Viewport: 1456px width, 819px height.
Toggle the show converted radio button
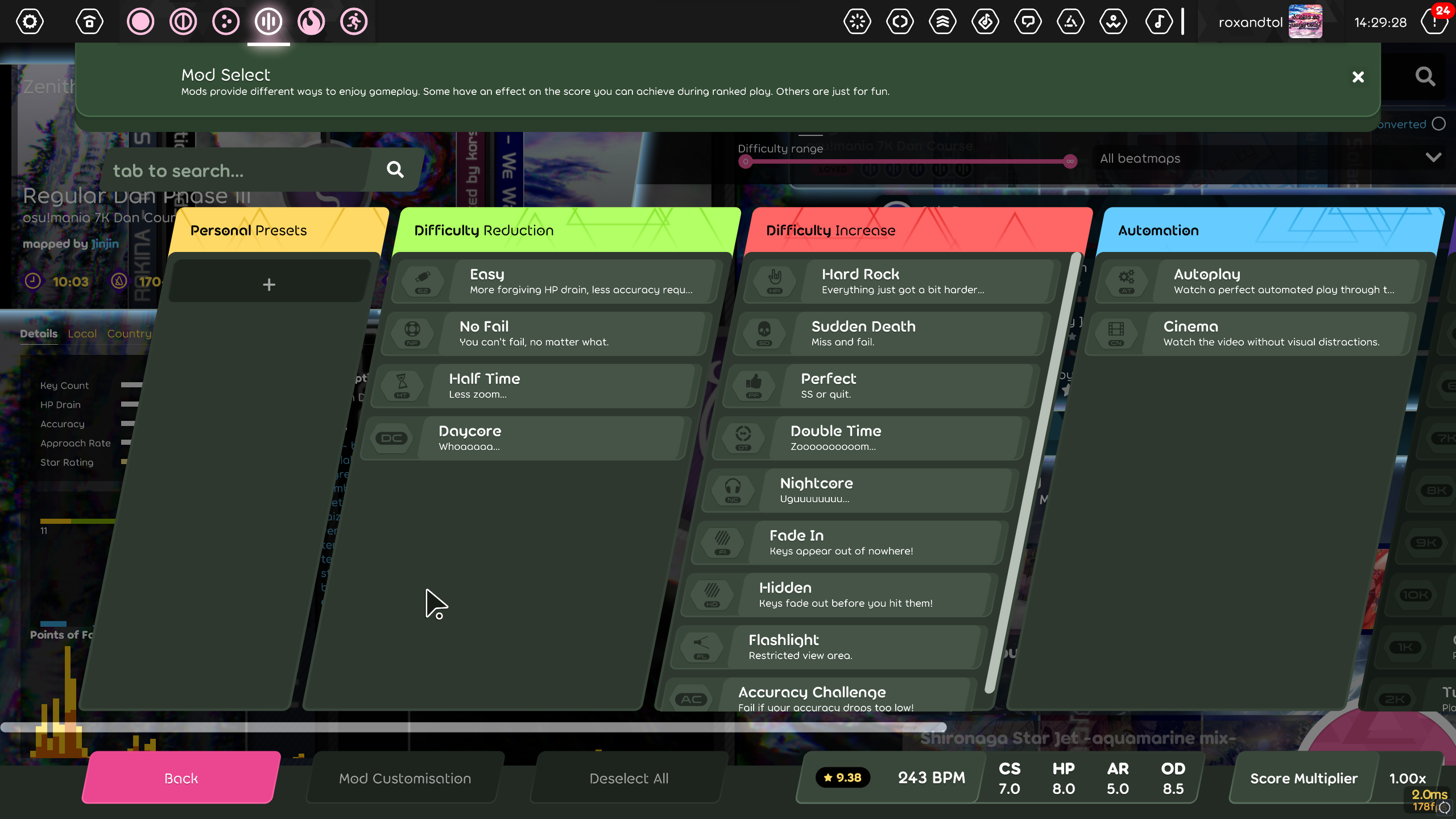coord(1438,124)
